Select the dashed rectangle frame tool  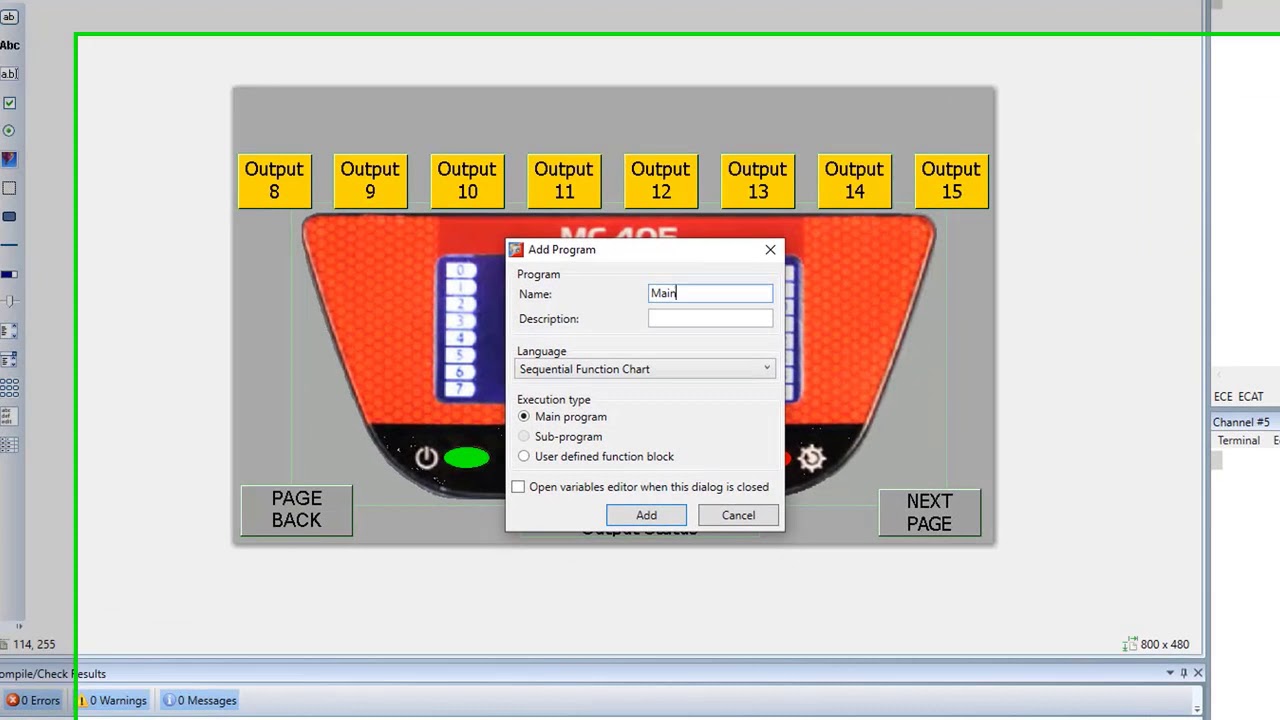9,188
